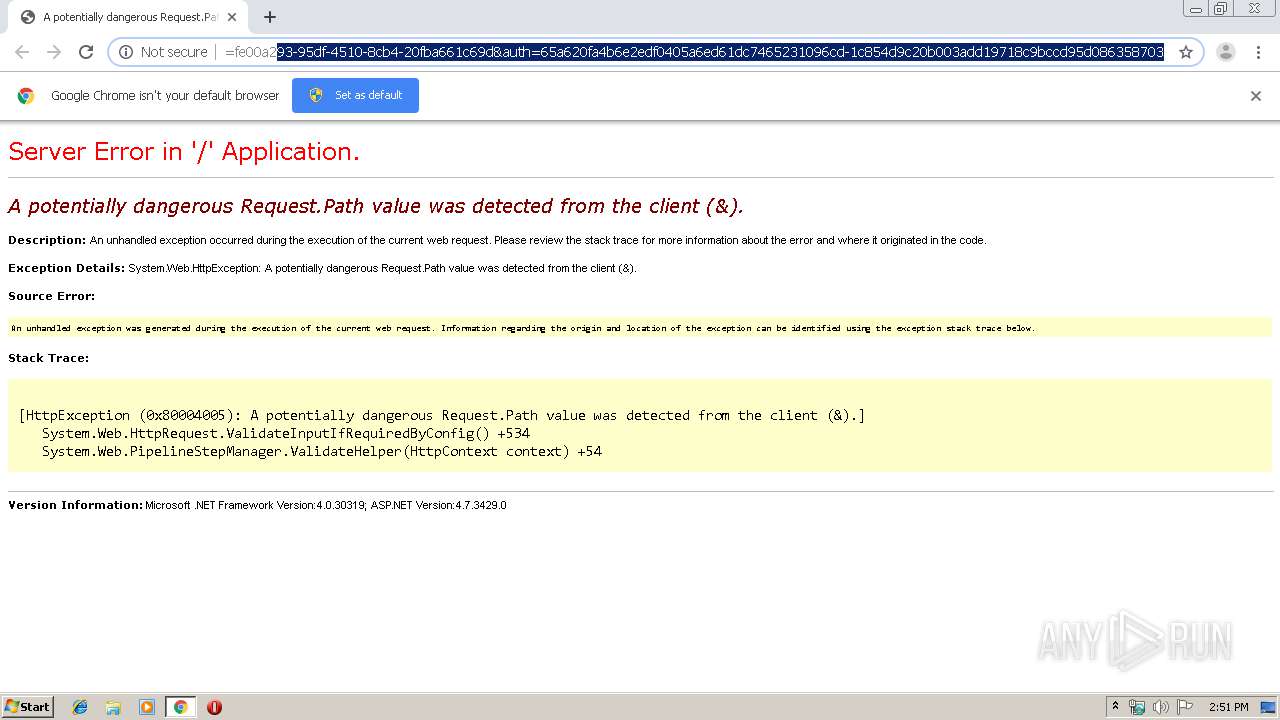This screenshot has height=720, width=1280.
Task: Click the 'Source Error:' label
Action: [52, 296]
